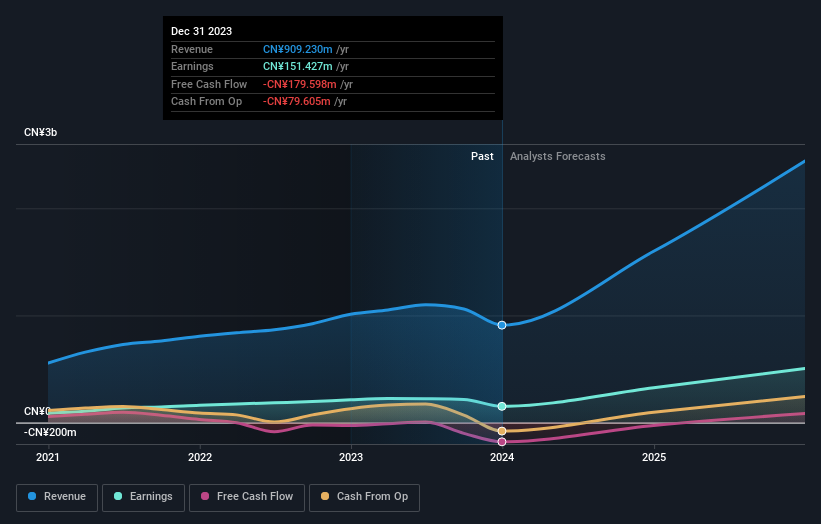The width and height of the screenshot is (821, 524).
Task: Click the 2023 x-axis label
Action: click(351, 457)
